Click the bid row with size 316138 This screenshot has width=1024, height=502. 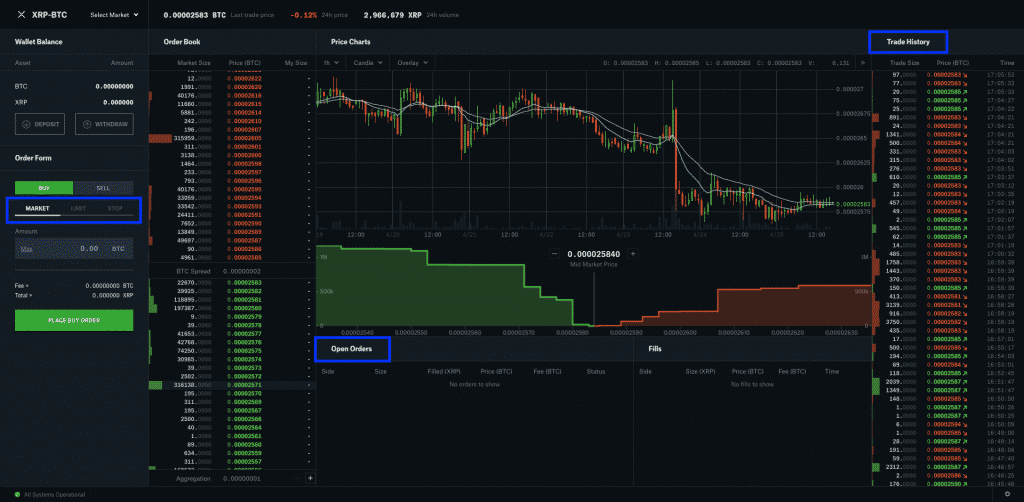(x=232, y=385)
